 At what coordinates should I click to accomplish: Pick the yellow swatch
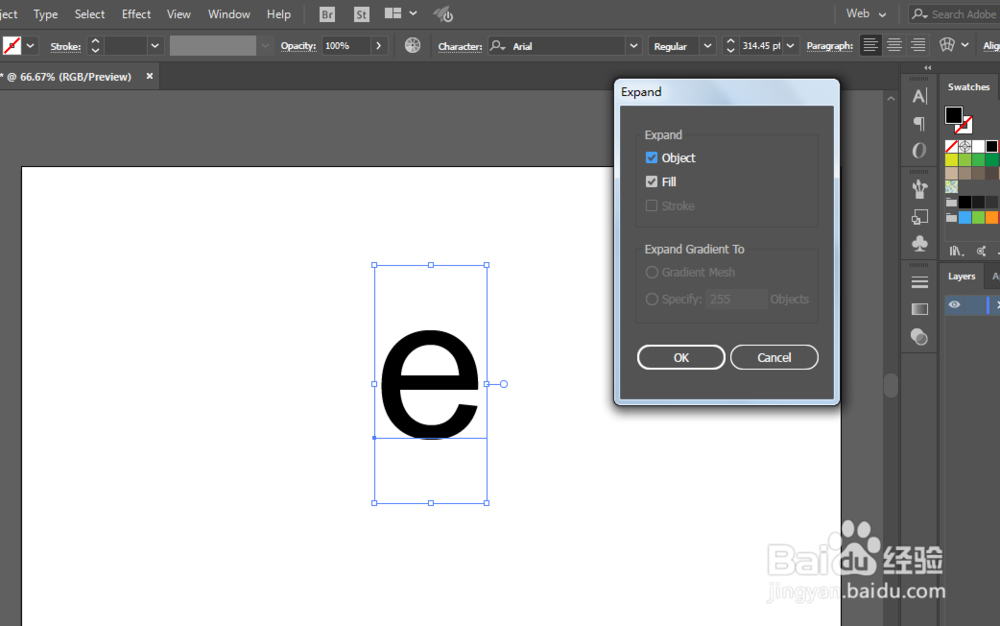tap(952, 160)
